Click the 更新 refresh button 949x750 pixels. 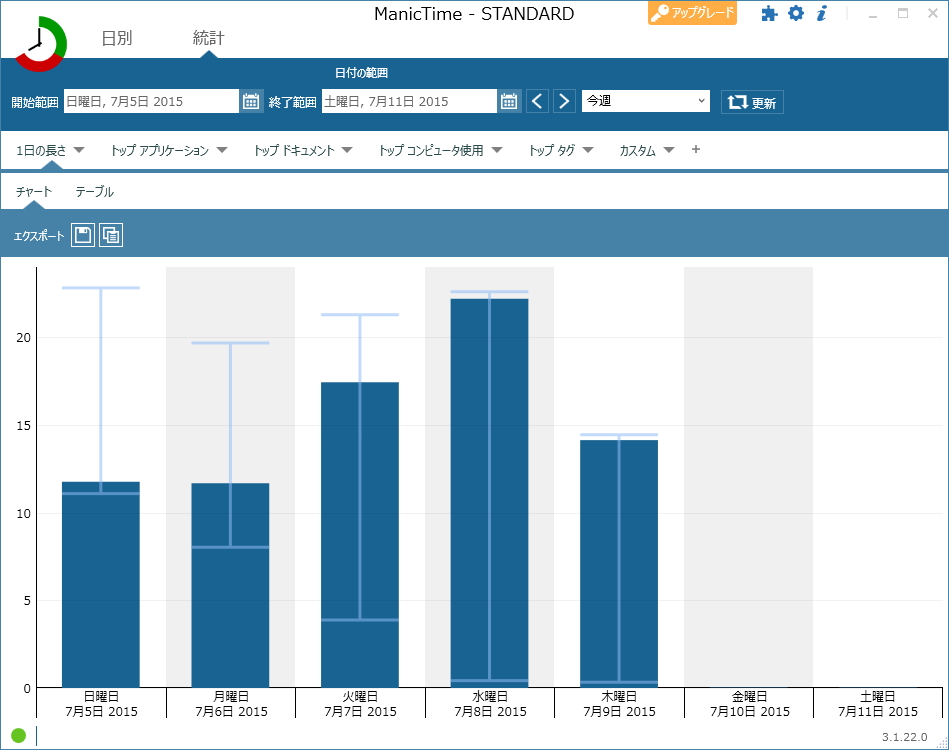tap(751, 101)
